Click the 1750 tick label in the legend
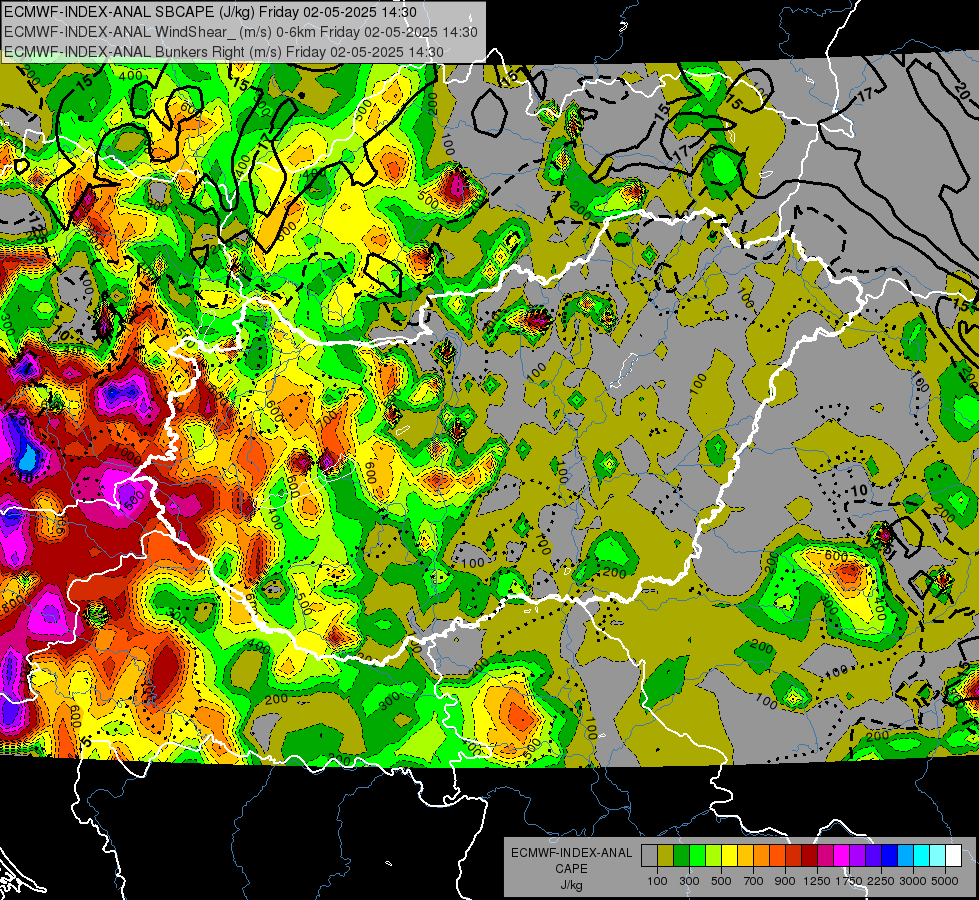 [849, 881]
